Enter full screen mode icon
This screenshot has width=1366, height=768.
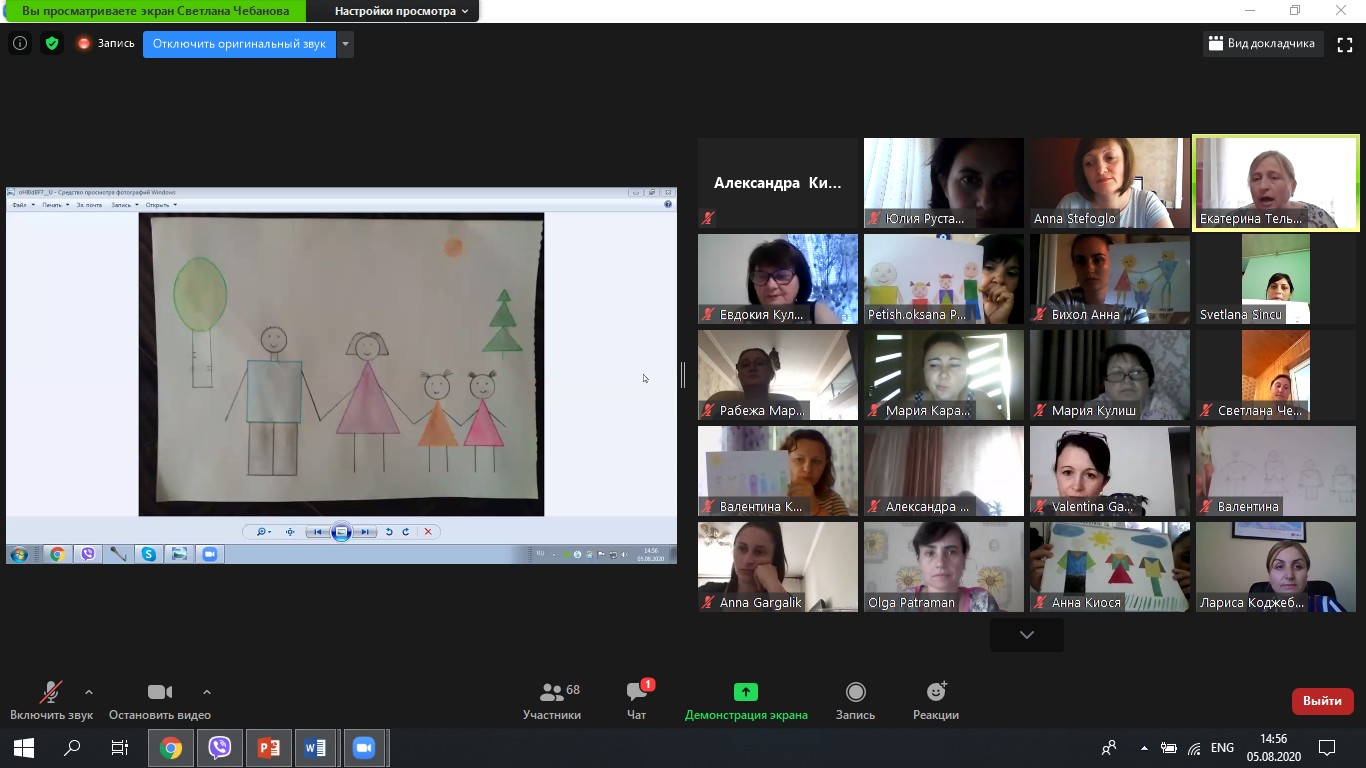tap(1345, 44)
